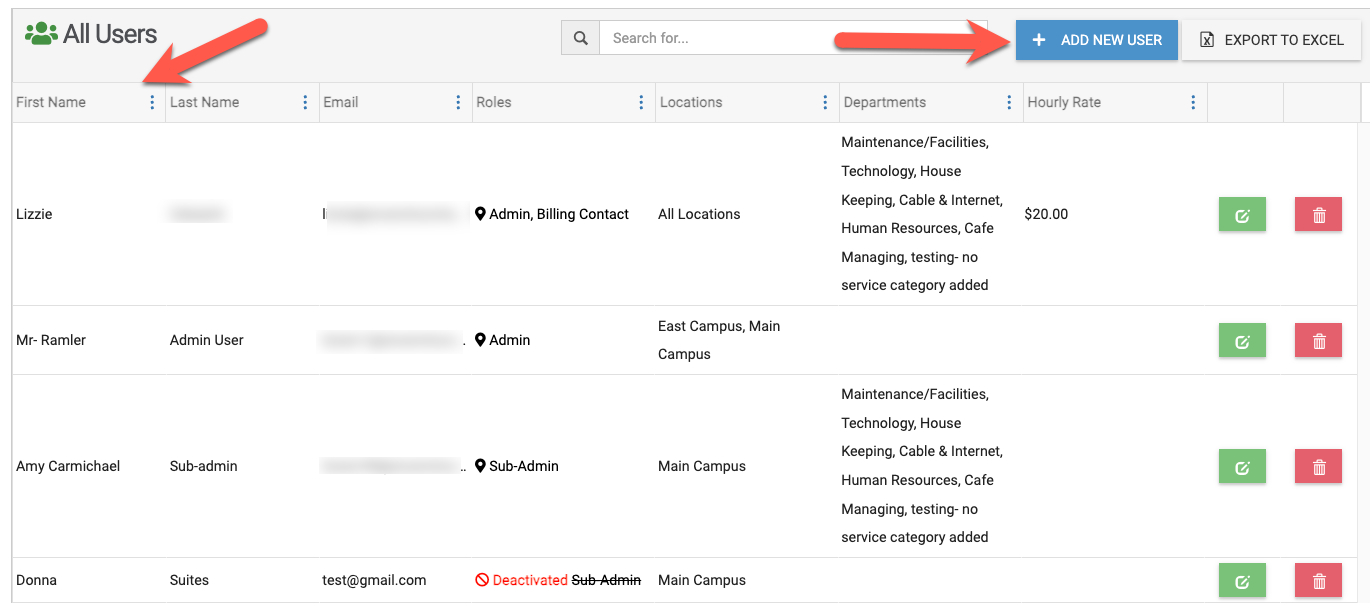
Task: Delete the Amy Carmichael user
Action: (x=1319, y=467)
